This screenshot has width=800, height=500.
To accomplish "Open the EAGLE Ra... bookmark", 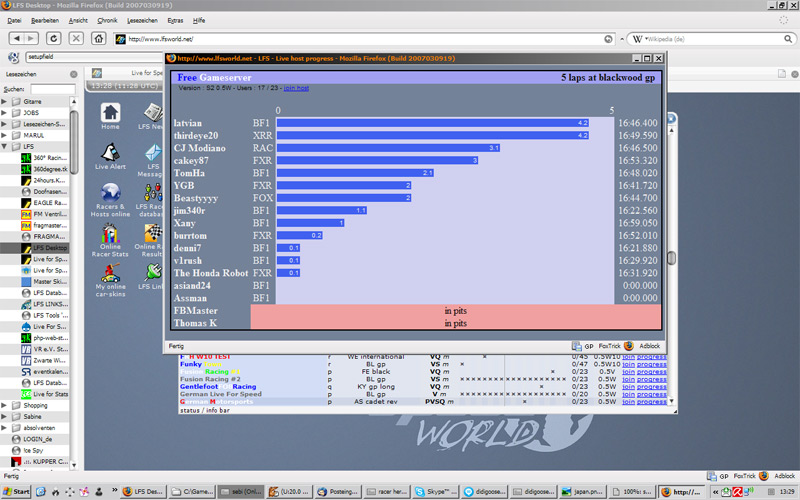I will pyautogui.click(x=44, y=203).
